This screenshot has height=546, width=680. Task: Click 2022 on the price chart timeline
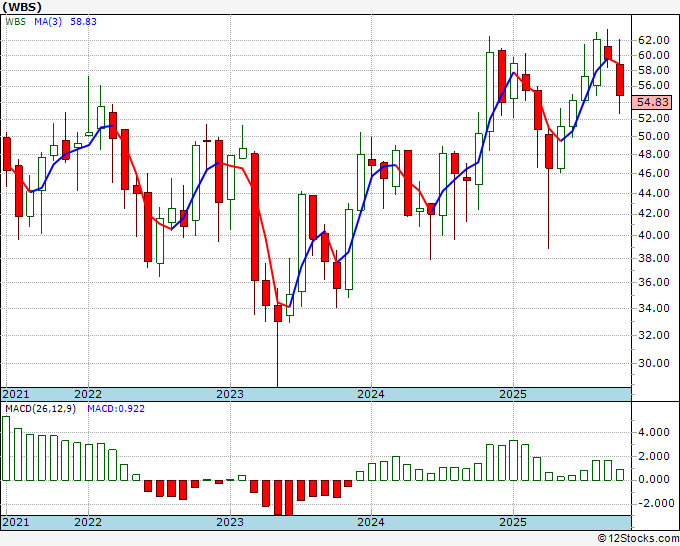click(x=88, y=394)
